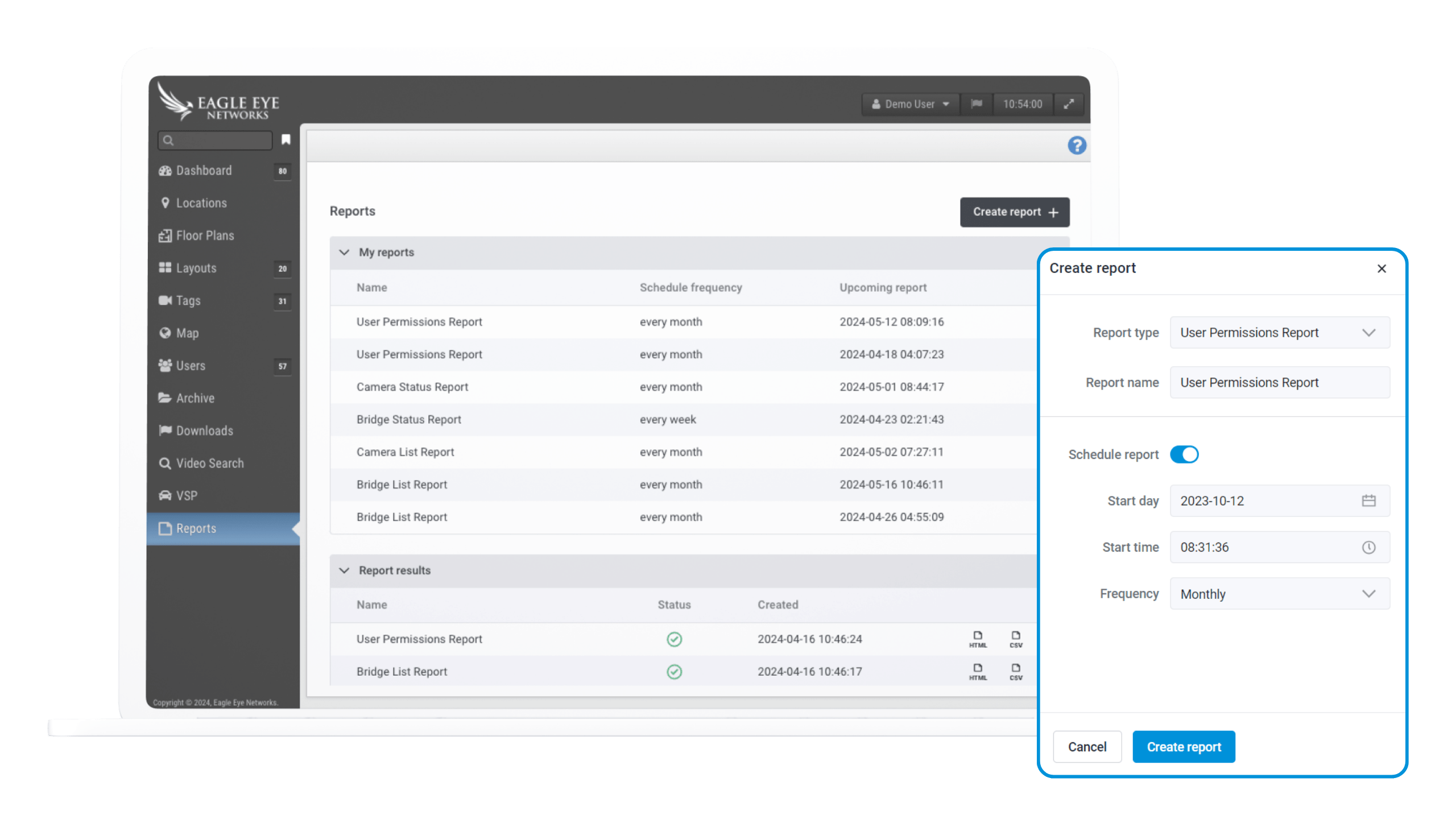Click the Demo User account button
Image resolution: width=1456 pixels, height=819 pixels.
909,103
